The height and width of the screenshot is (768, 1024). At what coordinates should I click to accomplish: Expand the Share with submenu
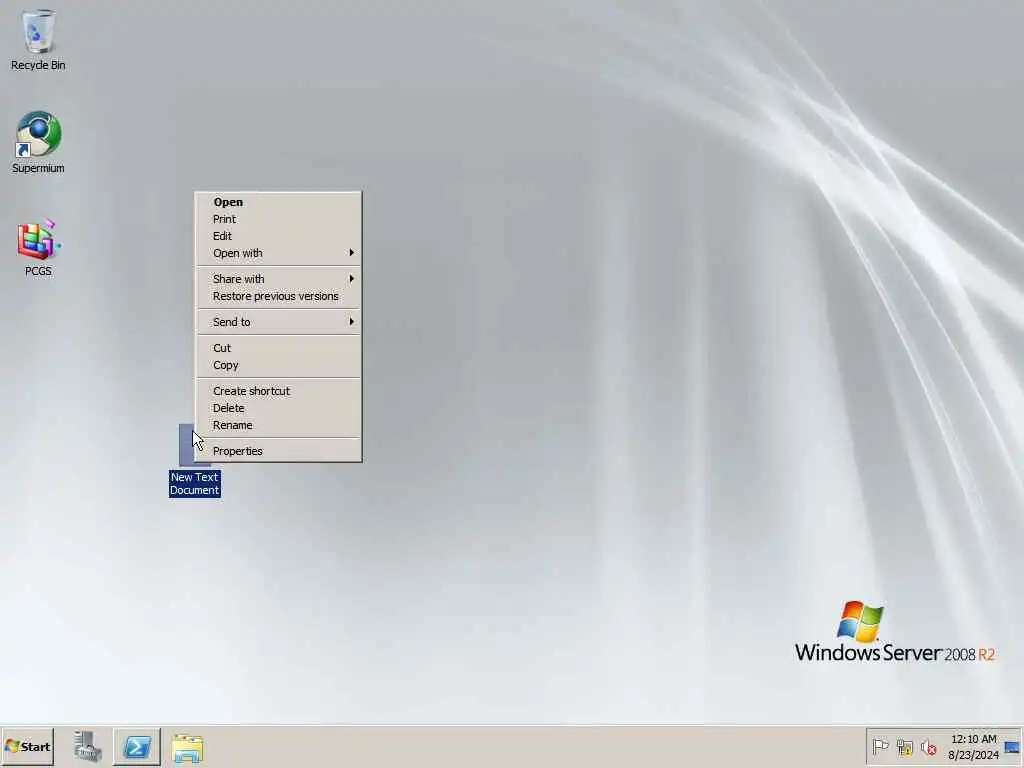coord(278,279)
